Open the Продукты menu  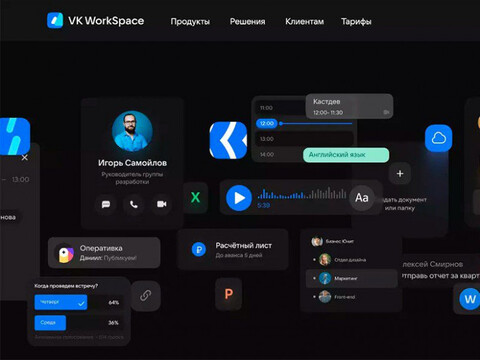click(190, 22)
